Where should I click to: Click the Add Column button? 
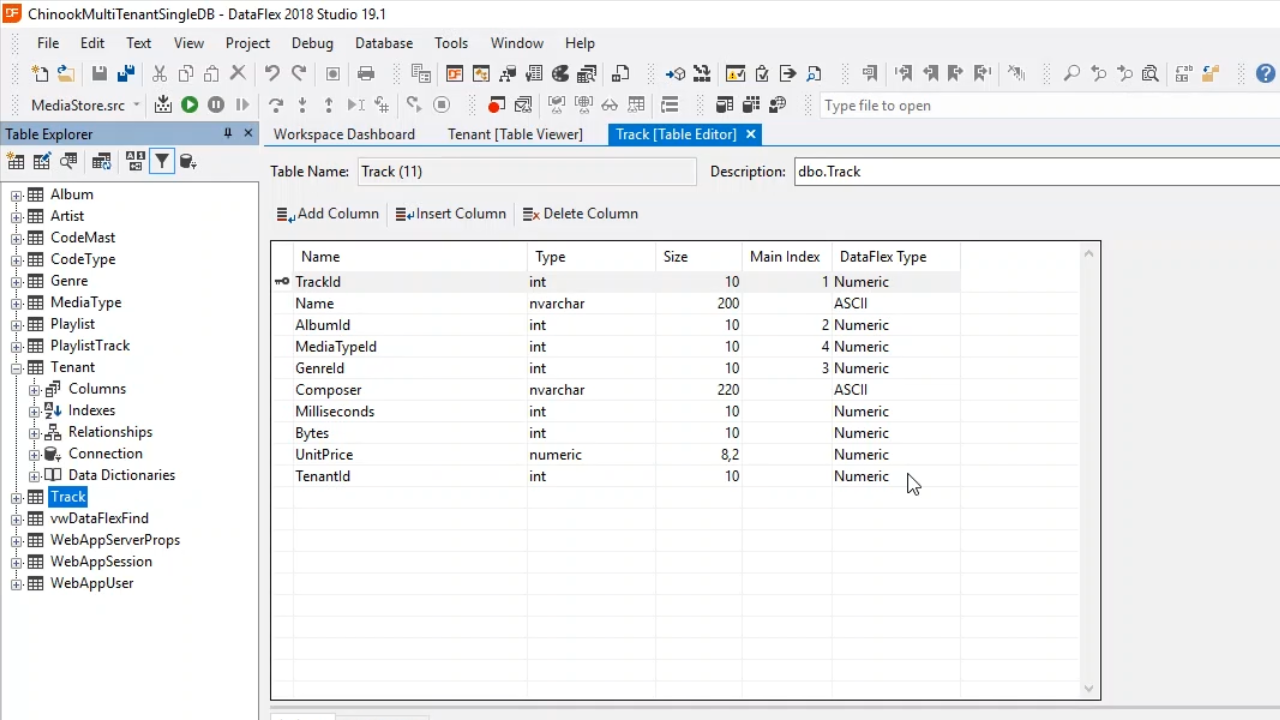click(x=328, y=214)
